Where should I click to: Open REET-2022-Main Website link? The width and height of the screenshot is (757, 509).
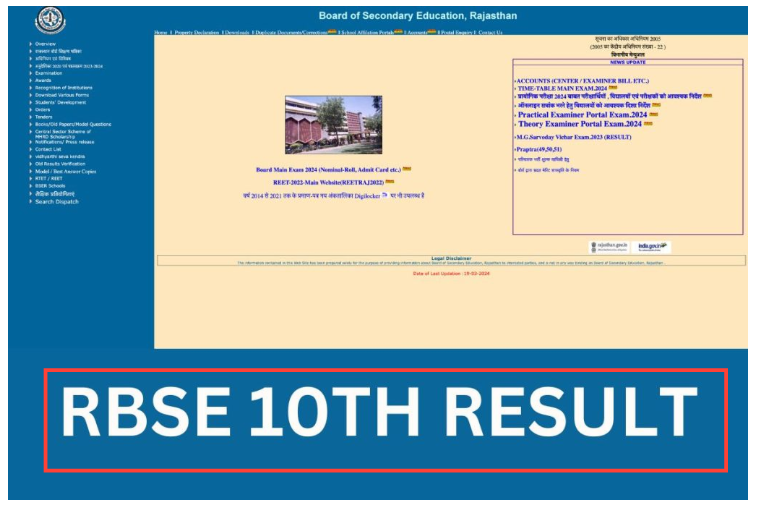(328, 183)
